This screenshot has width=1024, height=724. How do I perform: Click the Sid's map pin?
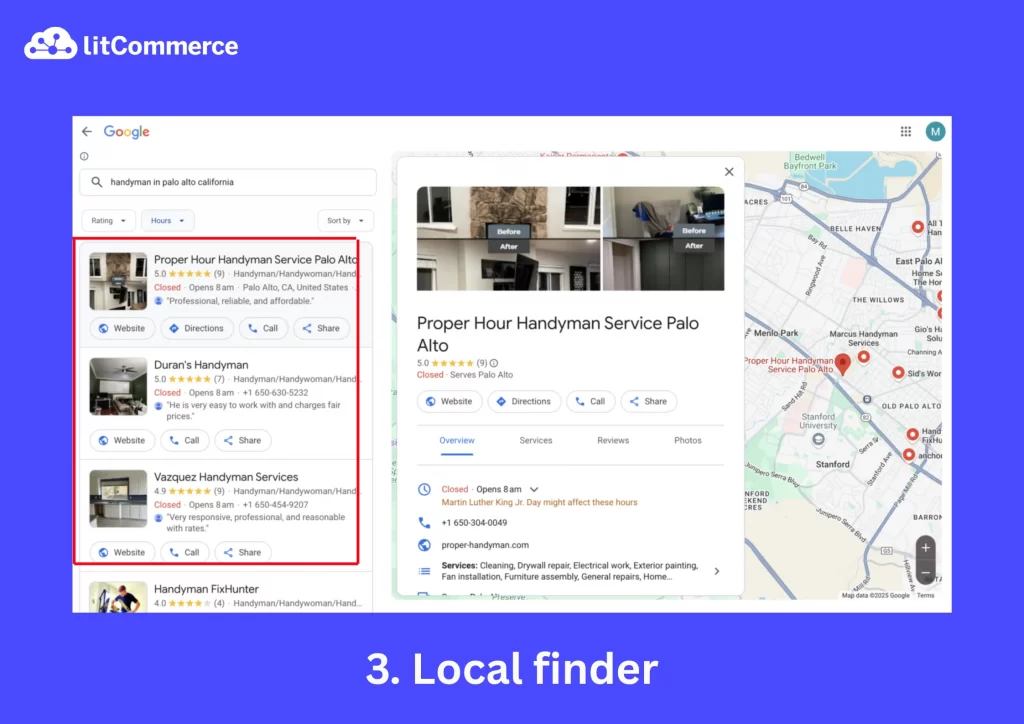pyautogui.click(x=898, y=373)
